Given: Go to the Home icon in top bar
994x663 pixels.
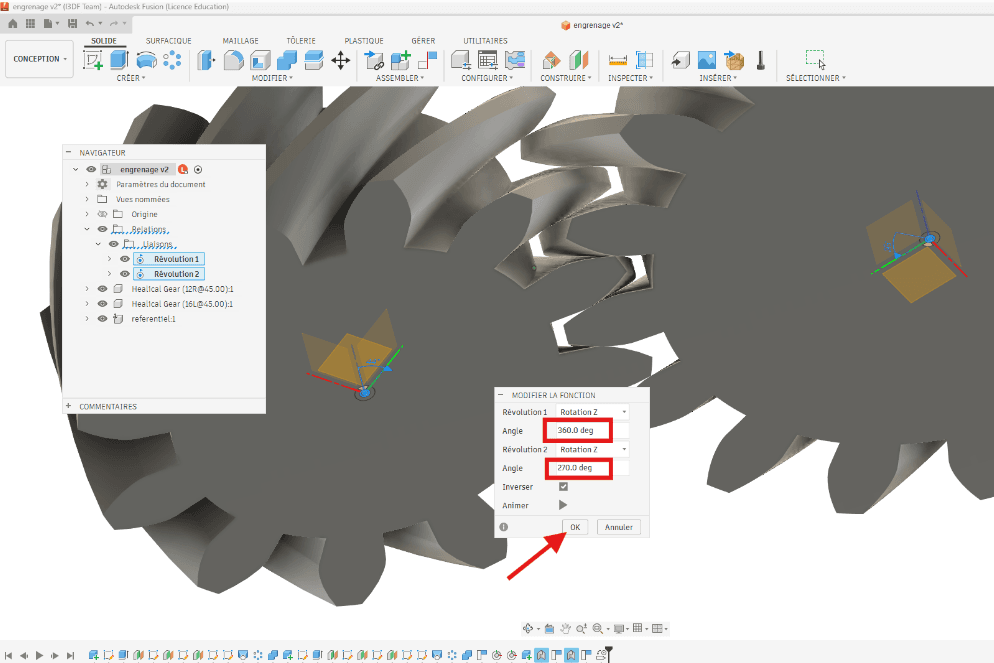Looking at the screenshot, I should click(13, 23).
